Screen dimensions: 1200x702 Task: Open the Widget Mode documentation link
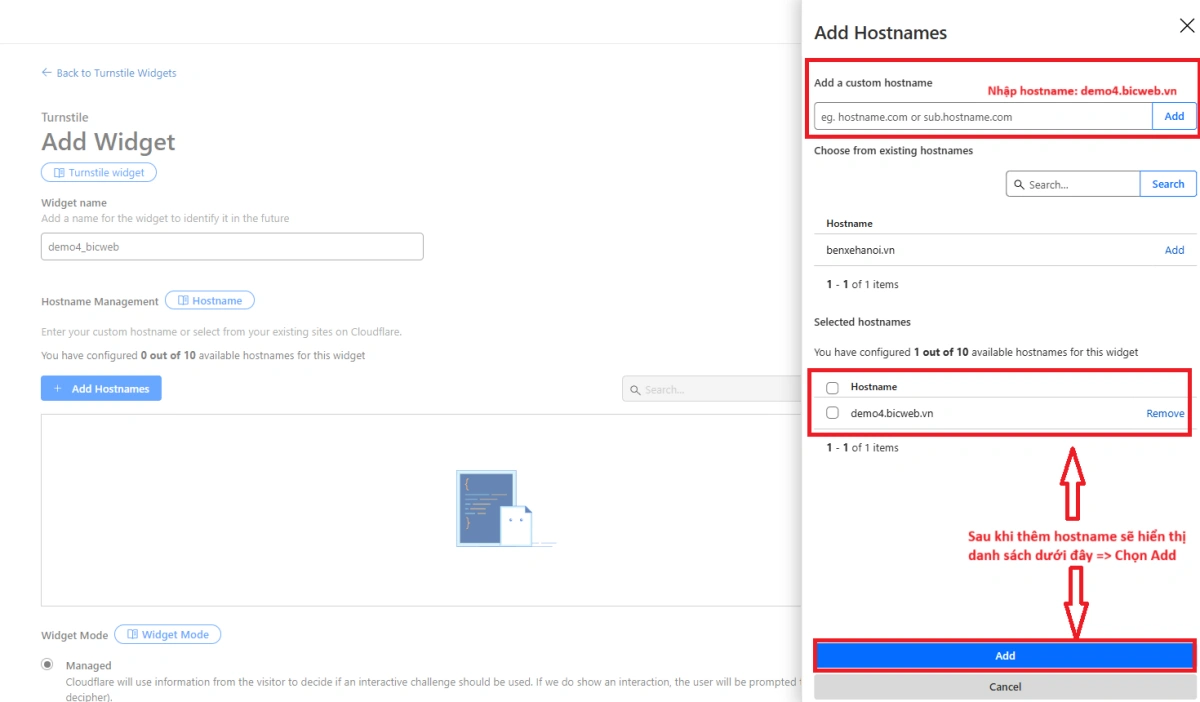[168, 634]
